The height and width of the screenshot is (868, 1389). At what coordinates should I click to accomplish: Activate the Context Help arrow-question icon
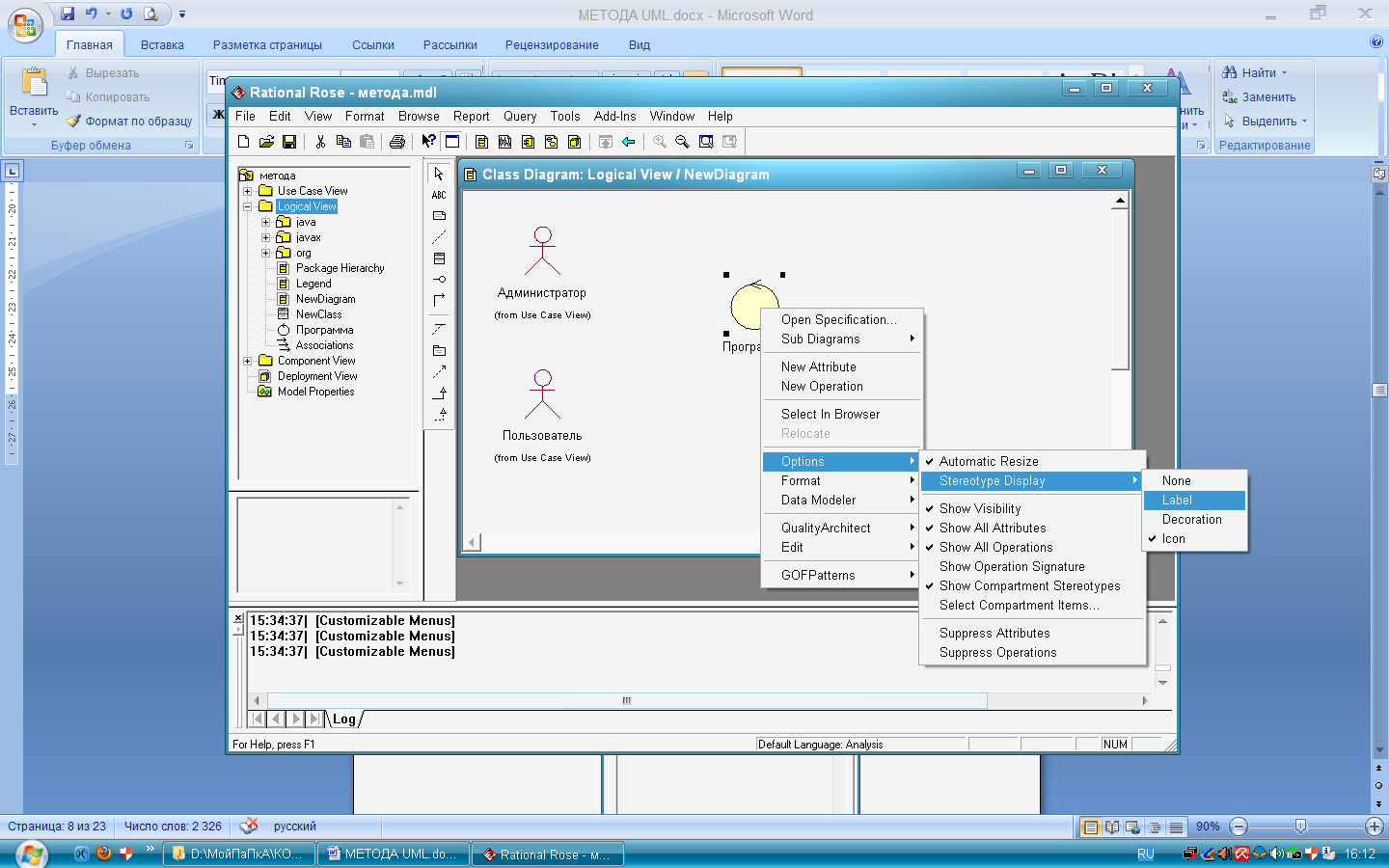pos(429,142)
